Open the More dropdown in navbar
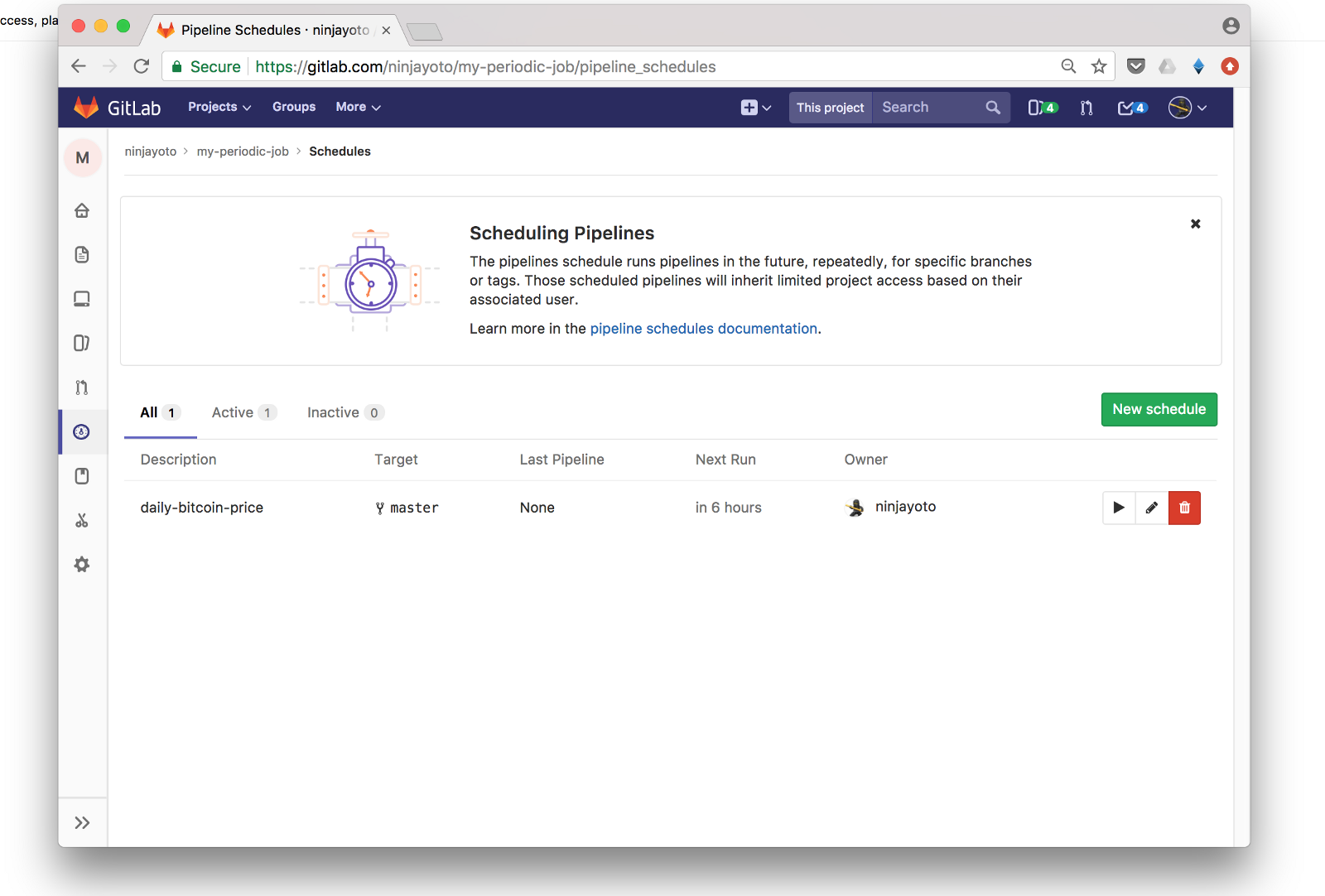1325x896 pixels. click(358, 107)
